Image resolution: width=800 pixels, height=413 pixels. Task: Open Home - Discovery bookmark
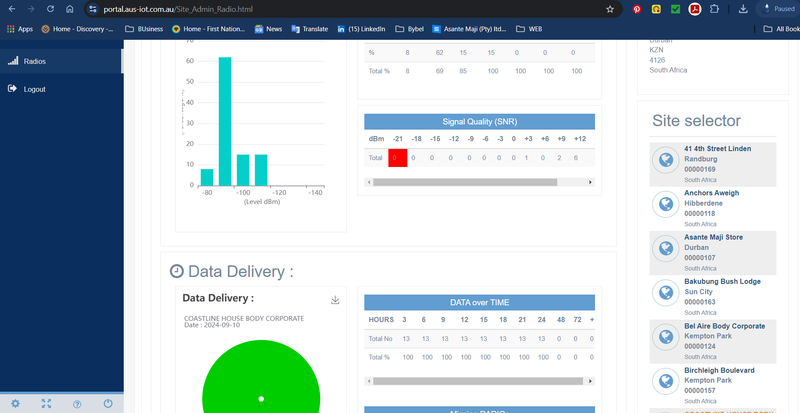(x=78, y=29)
